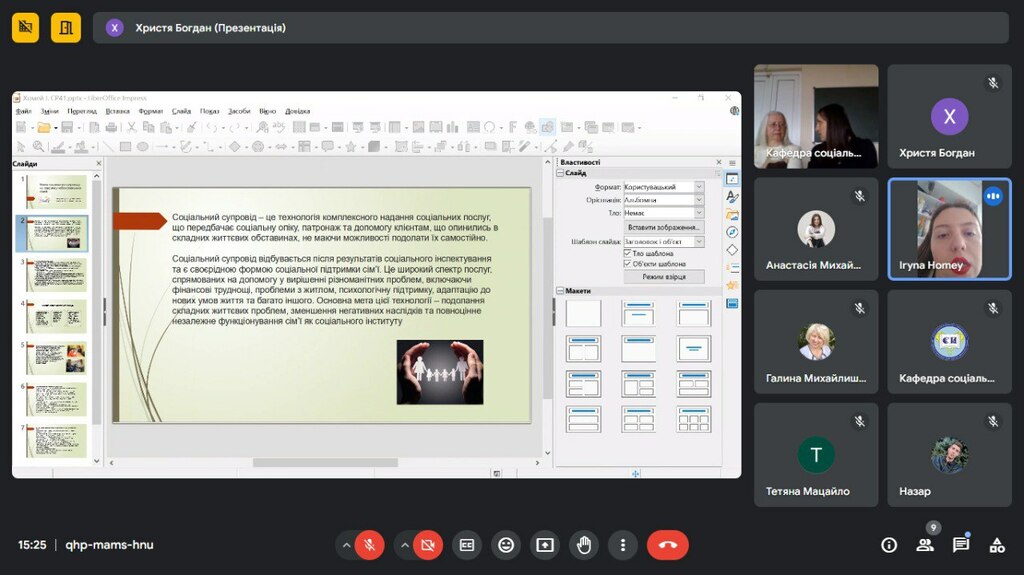This screenshot has height=575, width=1024.
Task: Open the 'Слайд' menu in the menu bar
Action: (x=181, y=111)
